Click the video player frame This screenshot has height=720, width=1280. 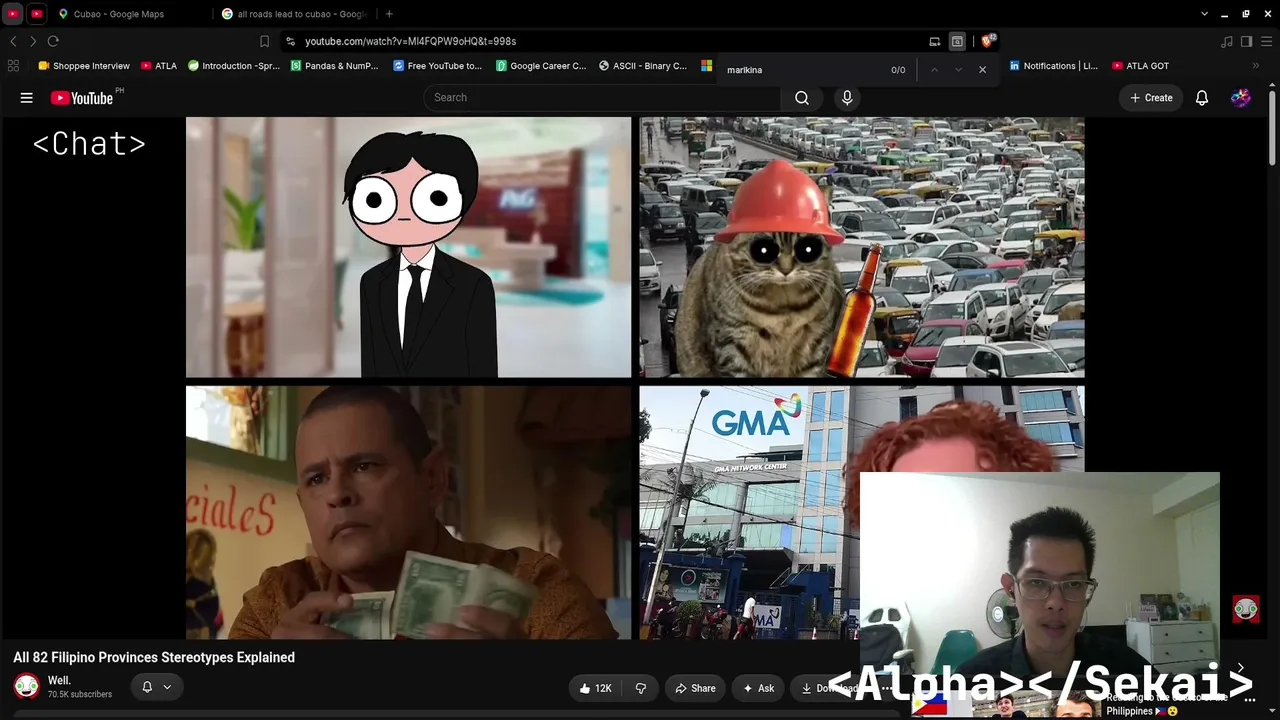635,378
